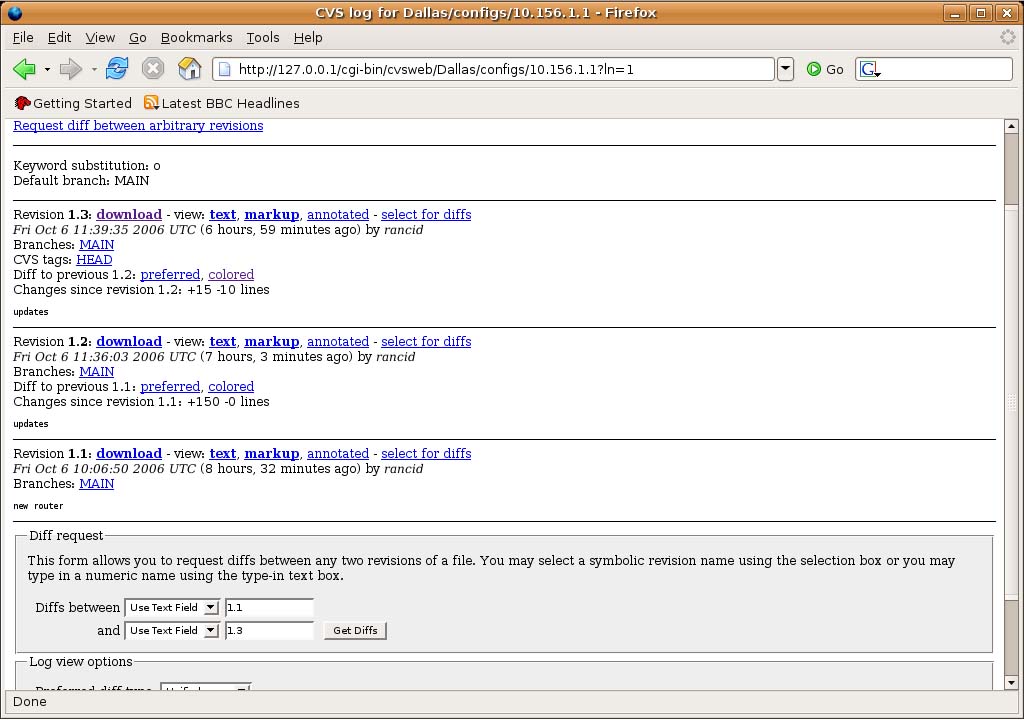Open the Bookmarks menu
This screenshot has height=720, width=1024.
197,38
